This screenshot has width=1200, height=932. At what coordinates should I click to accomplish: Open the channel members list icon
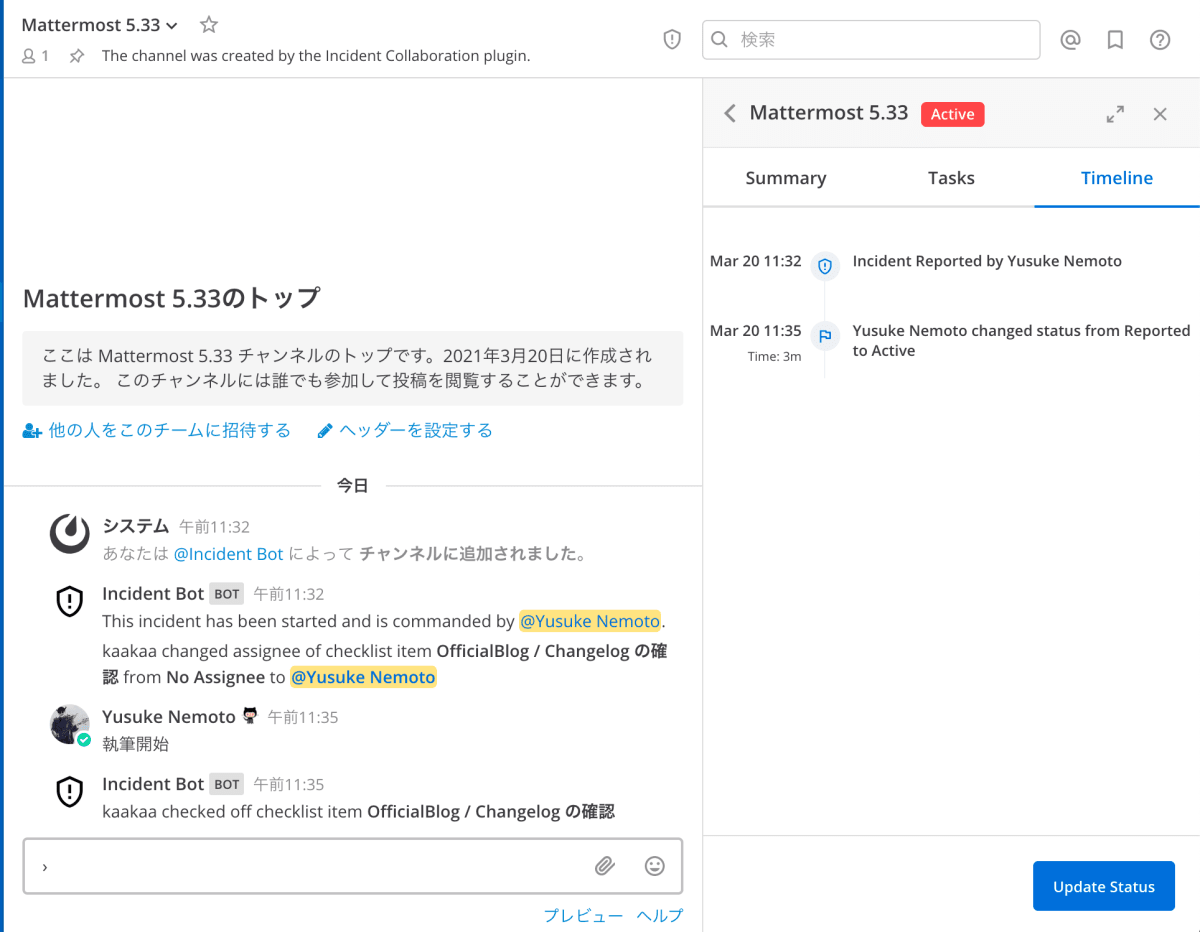35,57
